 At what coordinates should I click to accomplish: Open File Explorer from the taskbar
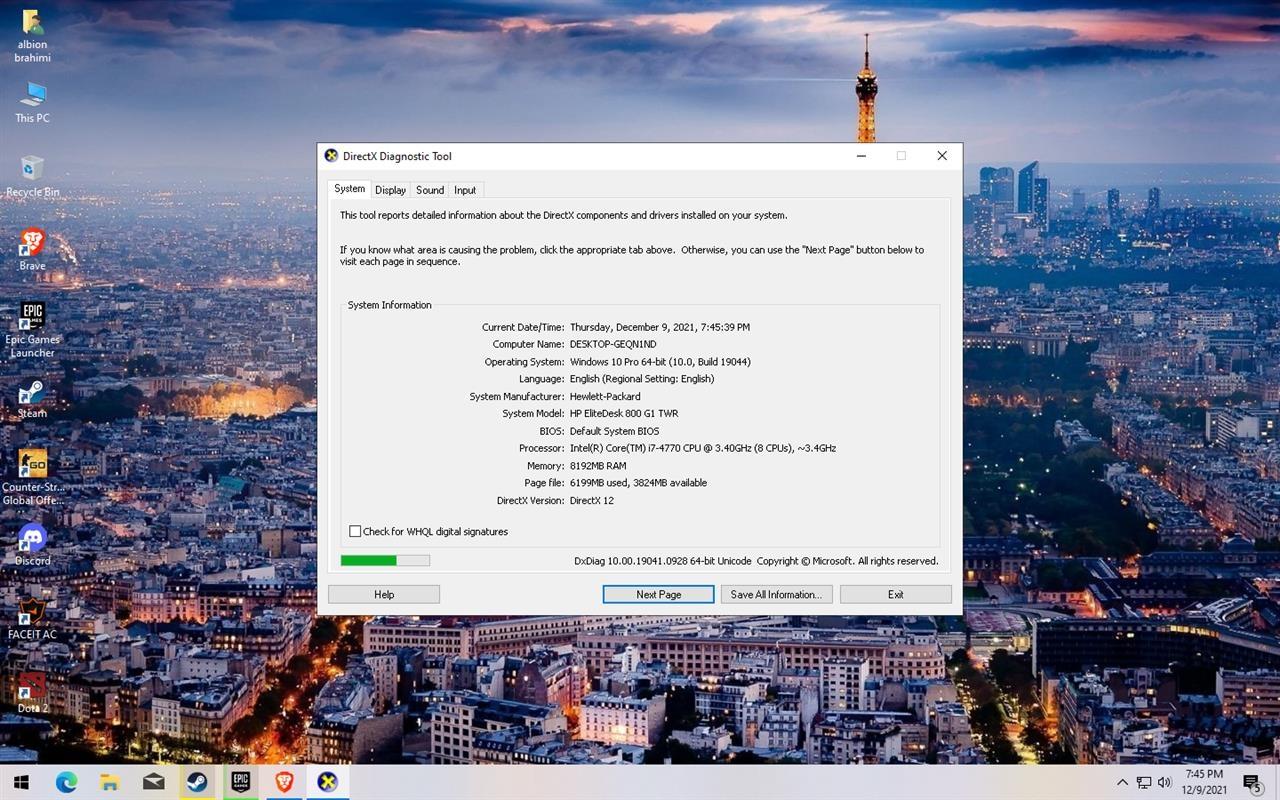[x=109, y=782]
